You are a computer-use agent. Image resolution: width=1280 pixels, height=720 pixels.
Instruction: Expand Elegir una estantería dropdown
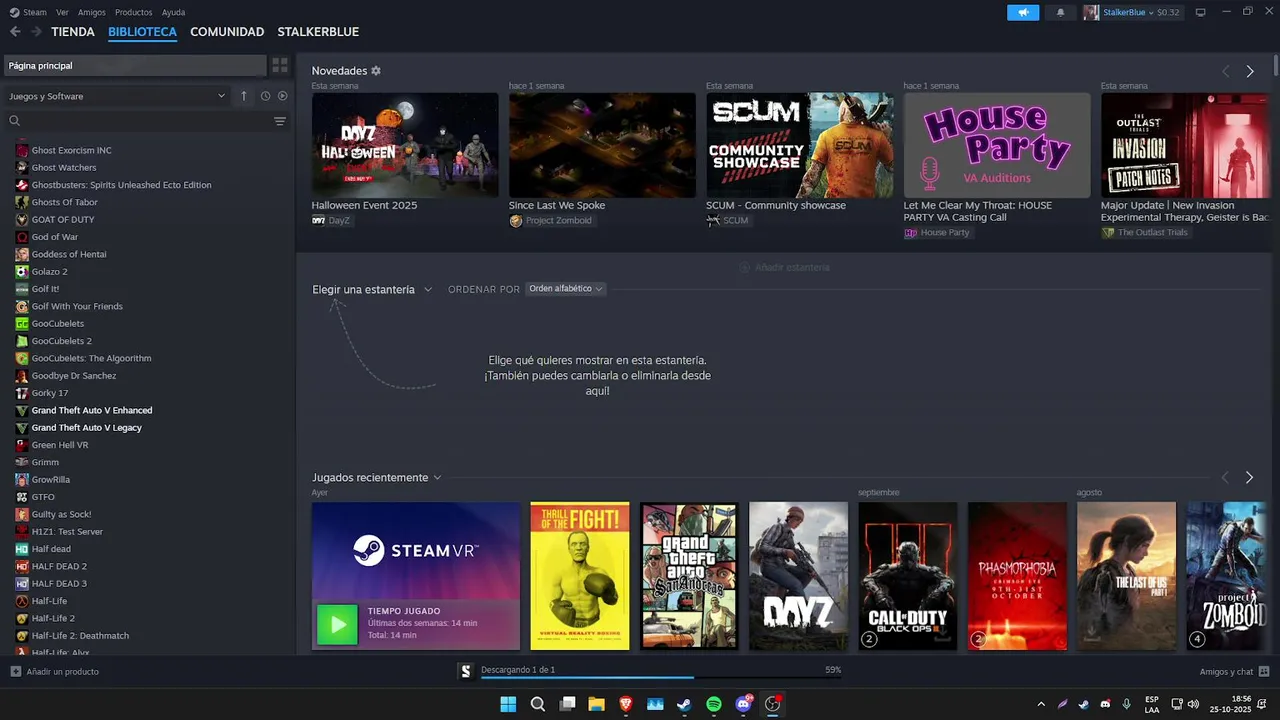point(372,289)
